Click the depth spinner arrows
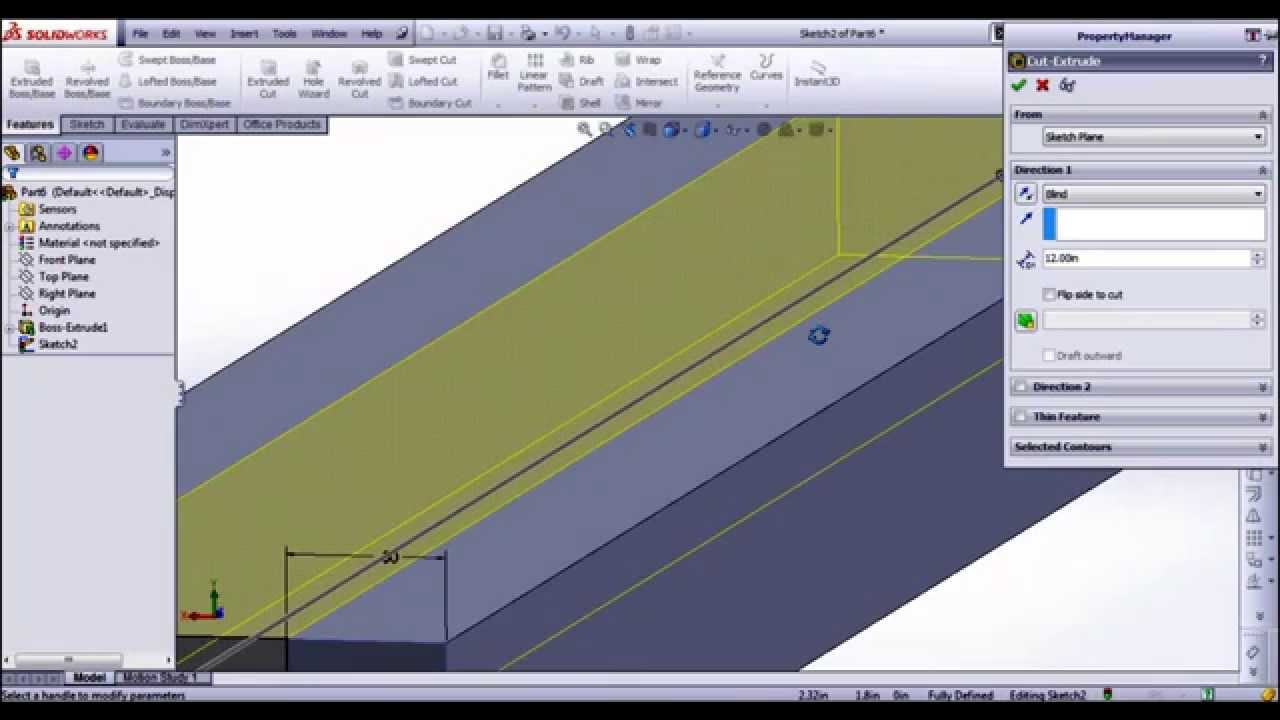 click(x=1258, y=258)
